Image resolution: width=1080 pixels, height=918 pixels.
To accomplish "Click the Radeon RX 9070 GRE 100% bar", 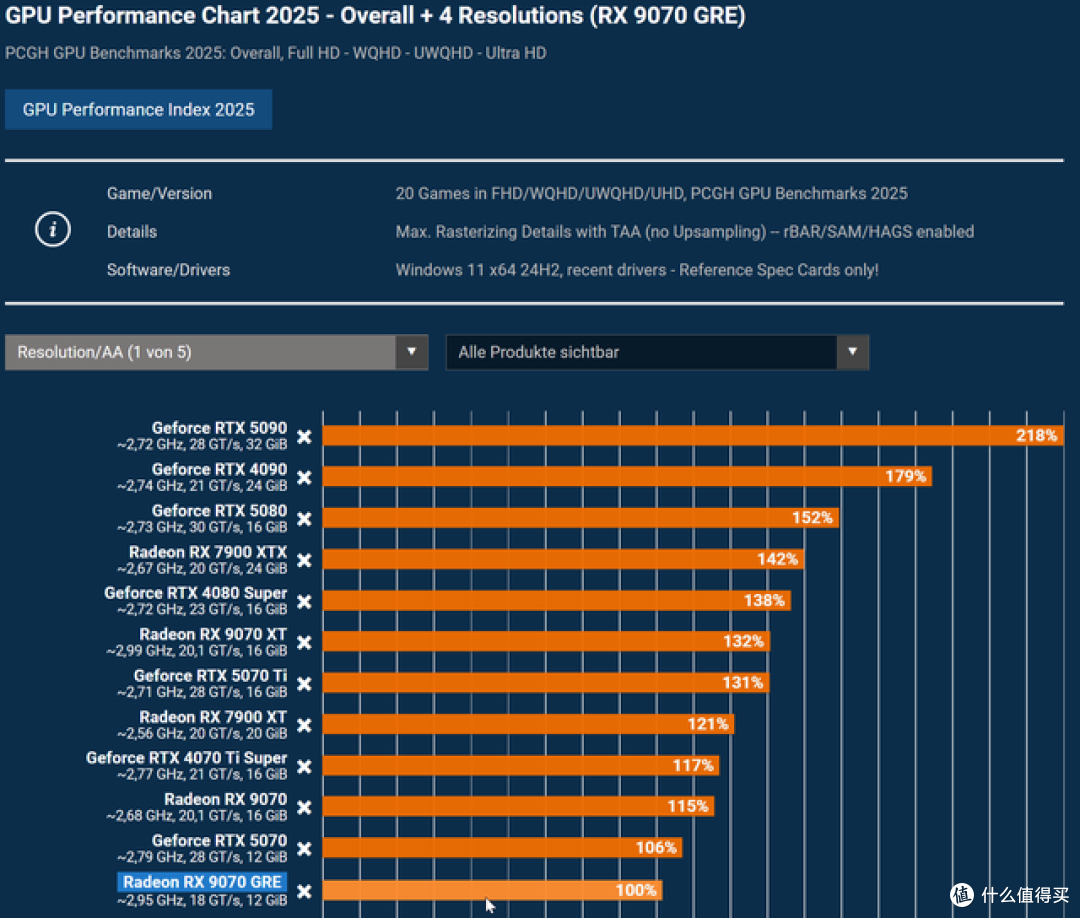I will coord(492,890).
